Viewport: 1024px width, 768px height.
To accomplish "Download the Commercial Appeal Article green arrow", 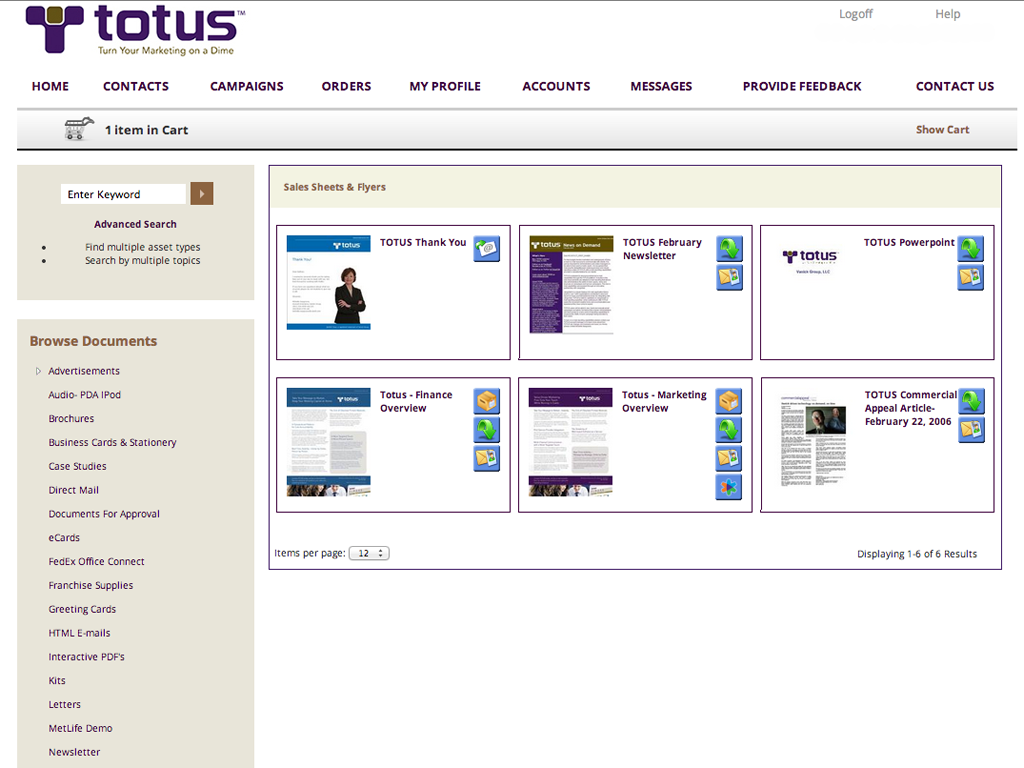I will tap(972, 401).
